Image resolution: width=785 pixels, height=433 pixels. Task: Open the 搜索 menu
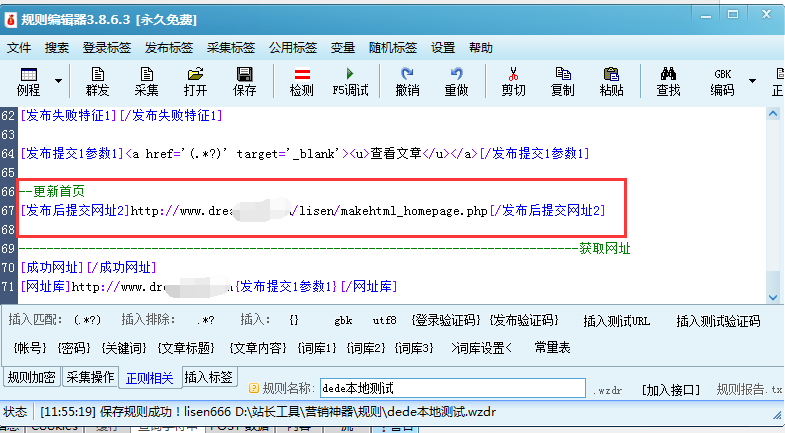coord(57,48)
